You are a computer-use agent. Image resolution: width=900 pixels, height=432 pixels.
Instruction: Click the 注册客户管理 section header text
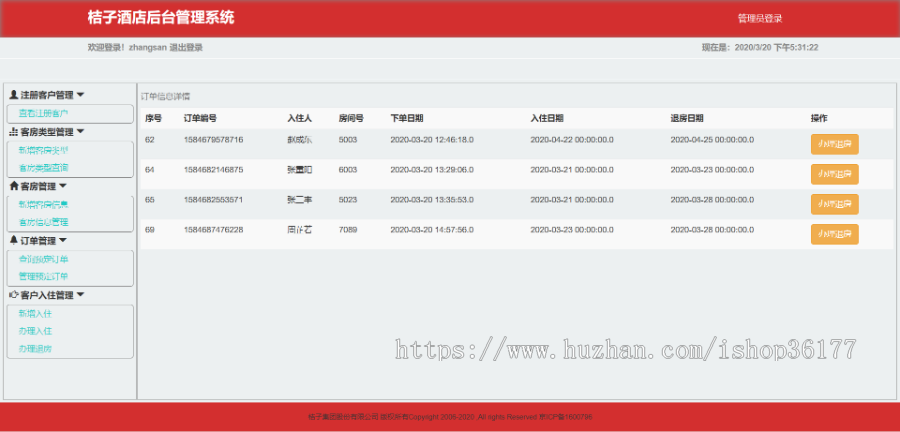click(x=47, y=95)
